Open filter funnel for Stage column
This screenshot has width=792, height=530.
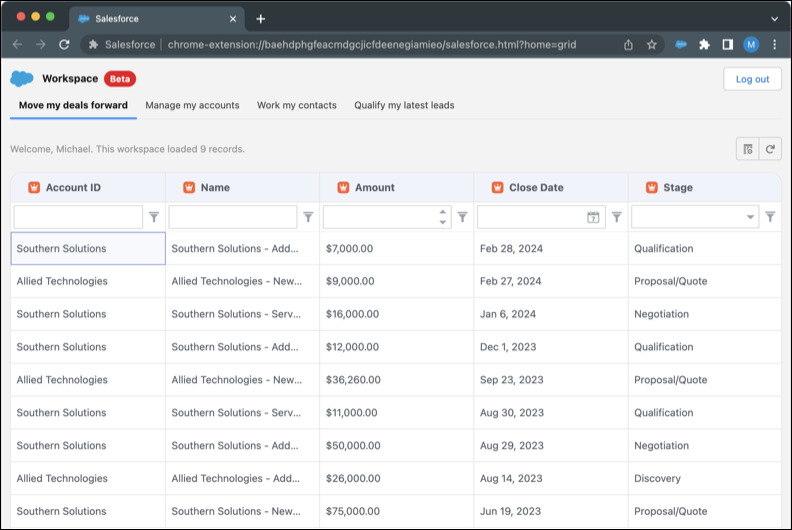click(x=770, y=217)
